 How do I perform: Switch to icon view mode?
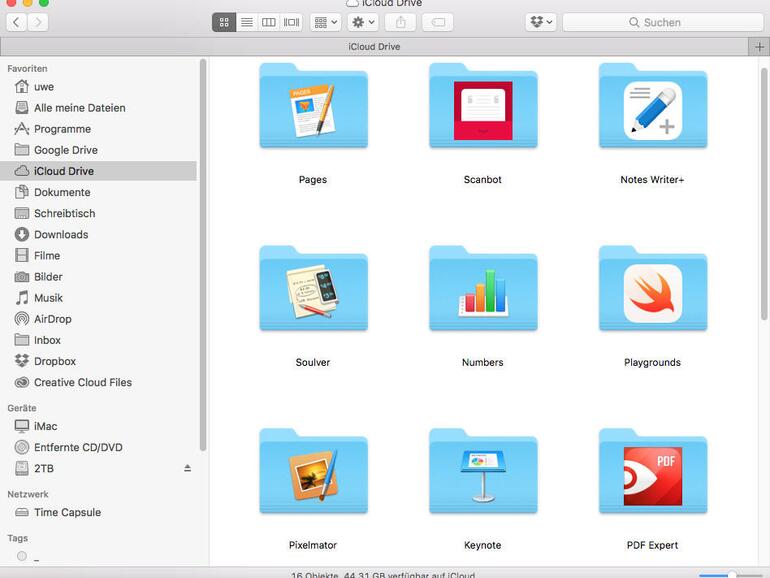(224, 22)
